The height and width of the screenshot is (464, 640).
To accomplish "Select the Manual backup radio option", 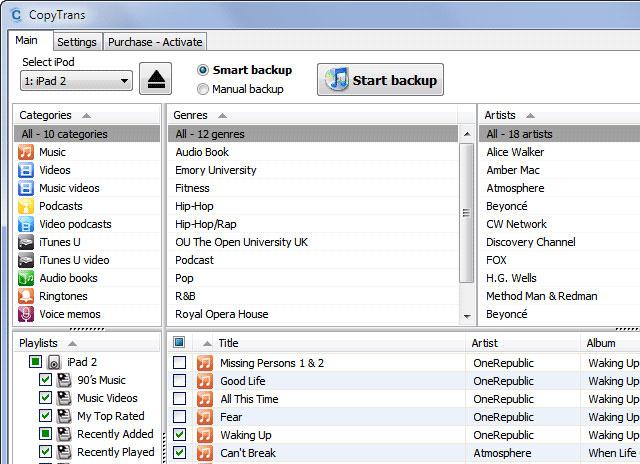I will [x=204, y=89].
